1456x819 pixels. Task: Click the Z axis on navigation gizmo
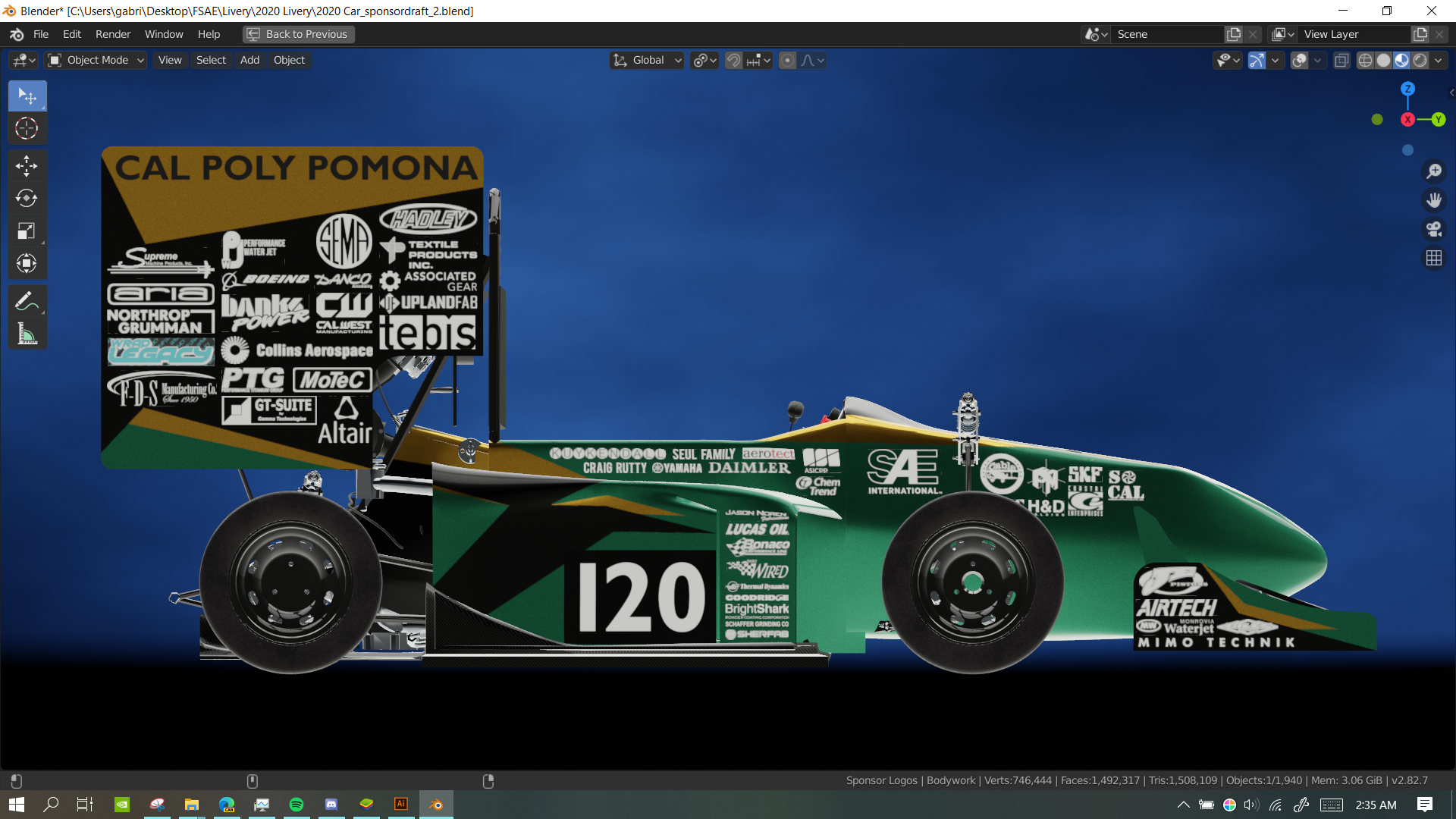pos(1407,89)
